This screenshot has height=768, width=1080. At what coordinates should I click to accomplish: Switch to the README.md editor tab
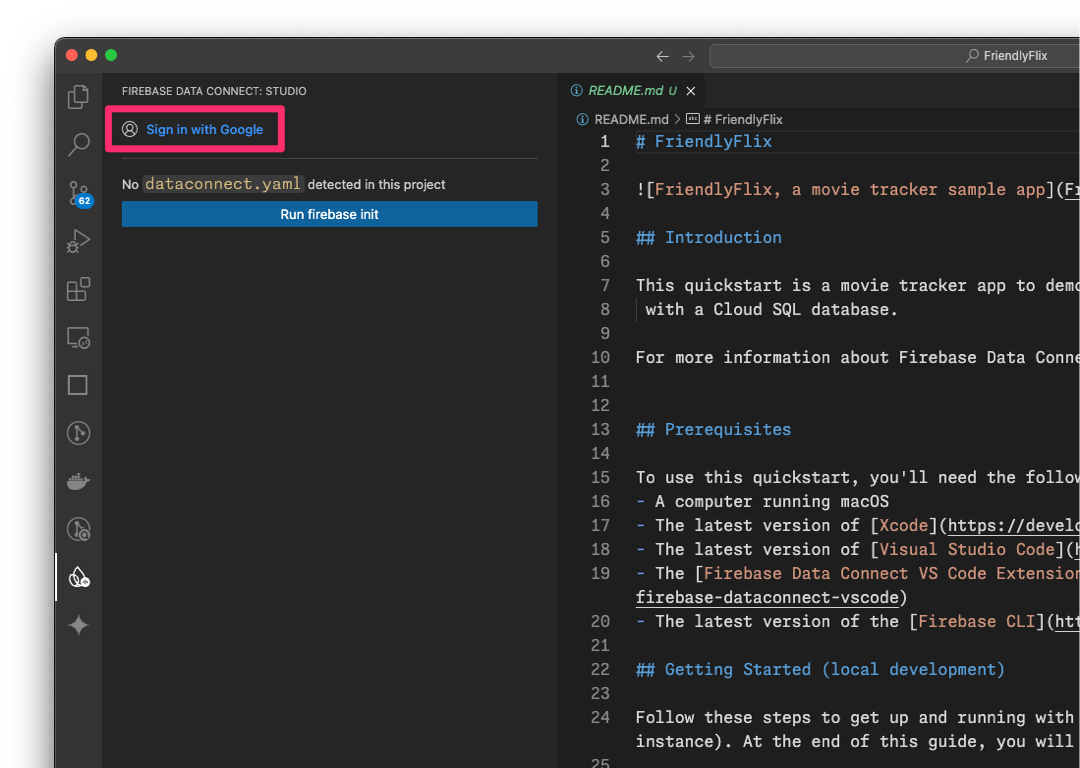coord(625,90)
